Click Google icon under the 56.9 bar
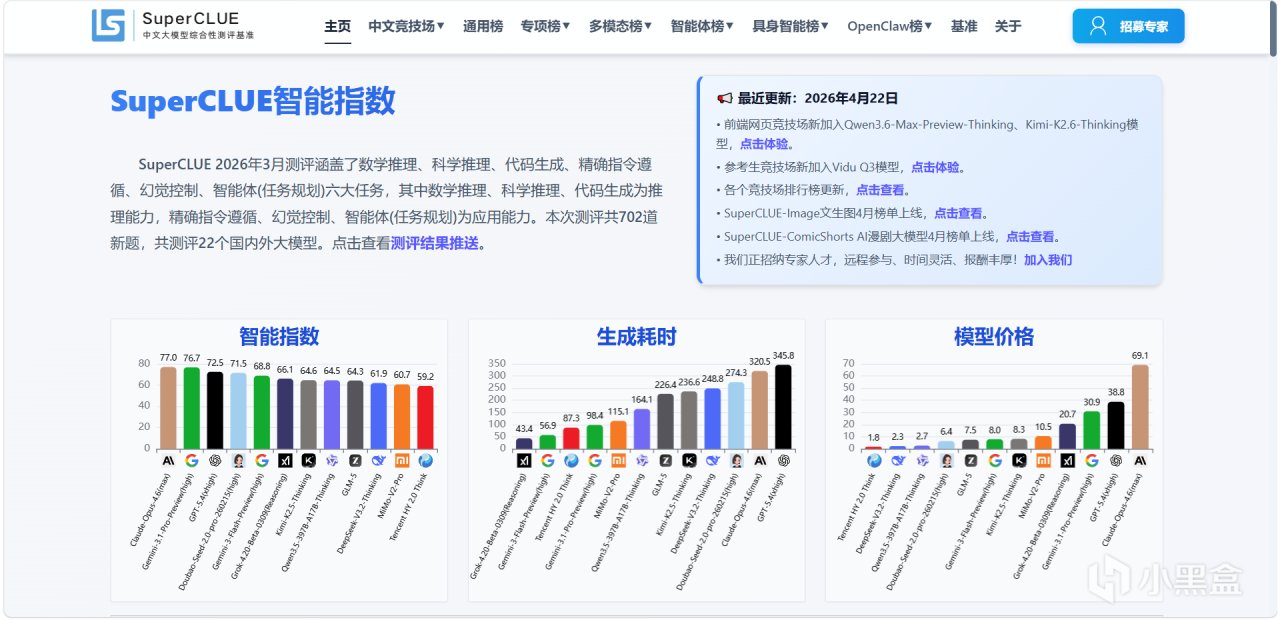1280x620 pixels. click(548, 460)
